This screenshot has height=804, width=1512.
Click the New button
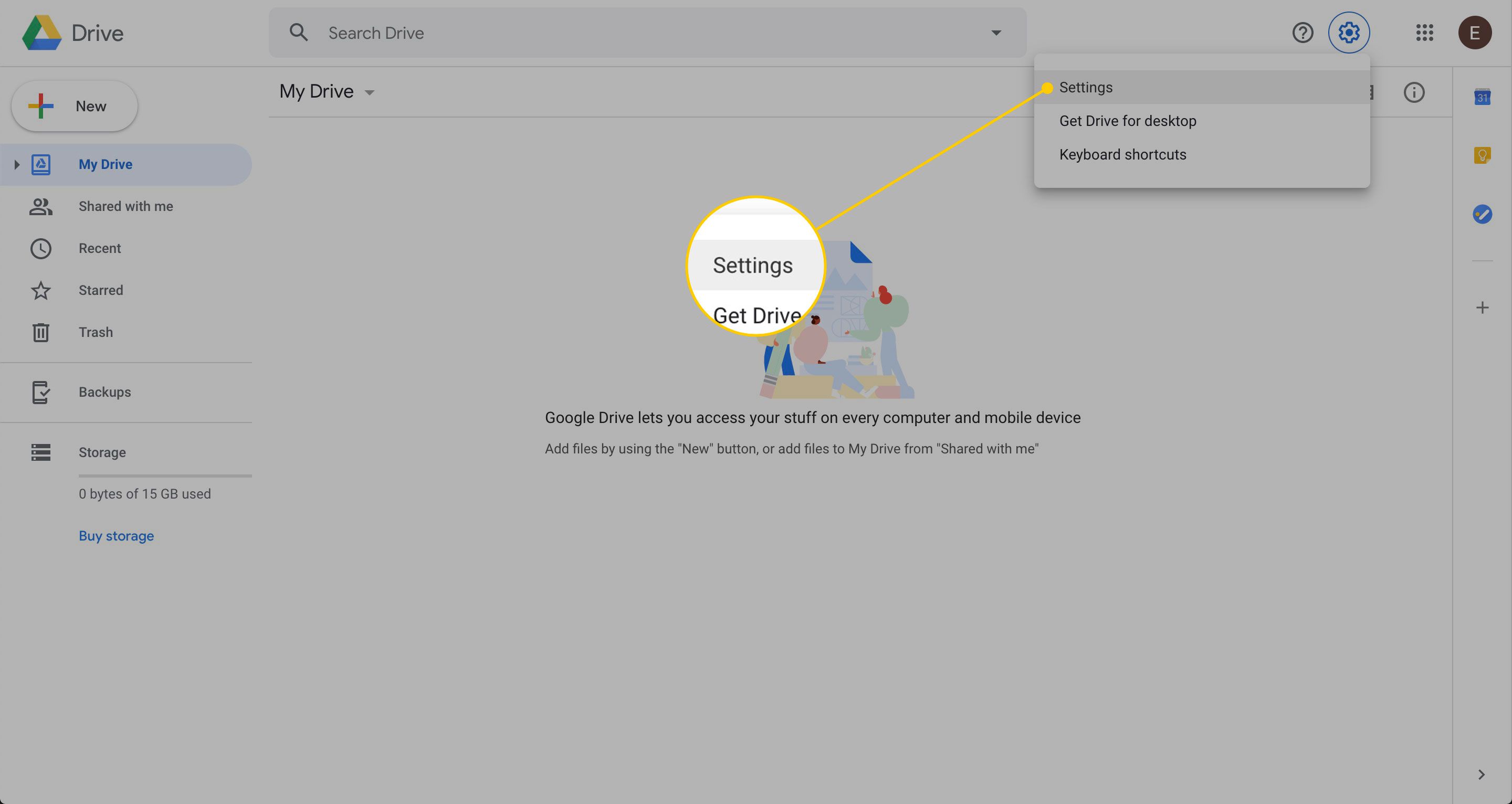75,106
